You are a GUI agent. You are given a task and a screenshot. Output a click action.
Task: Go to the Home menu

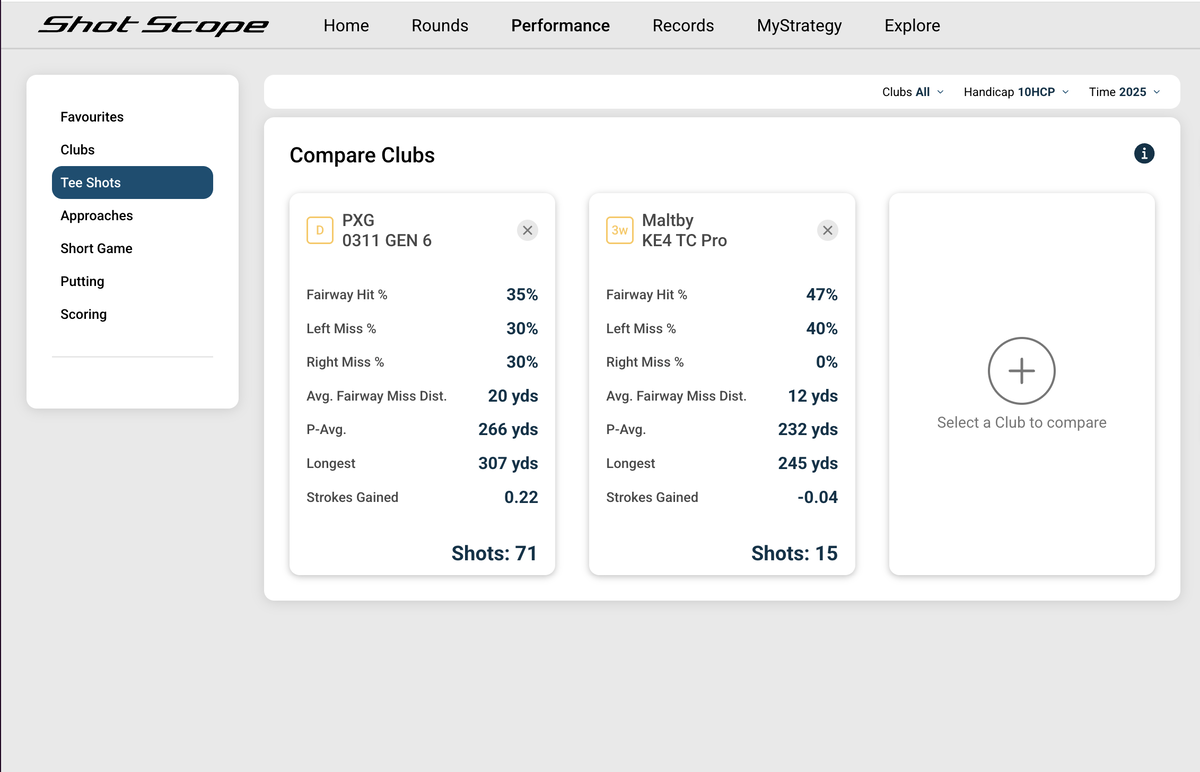(346, 26)
